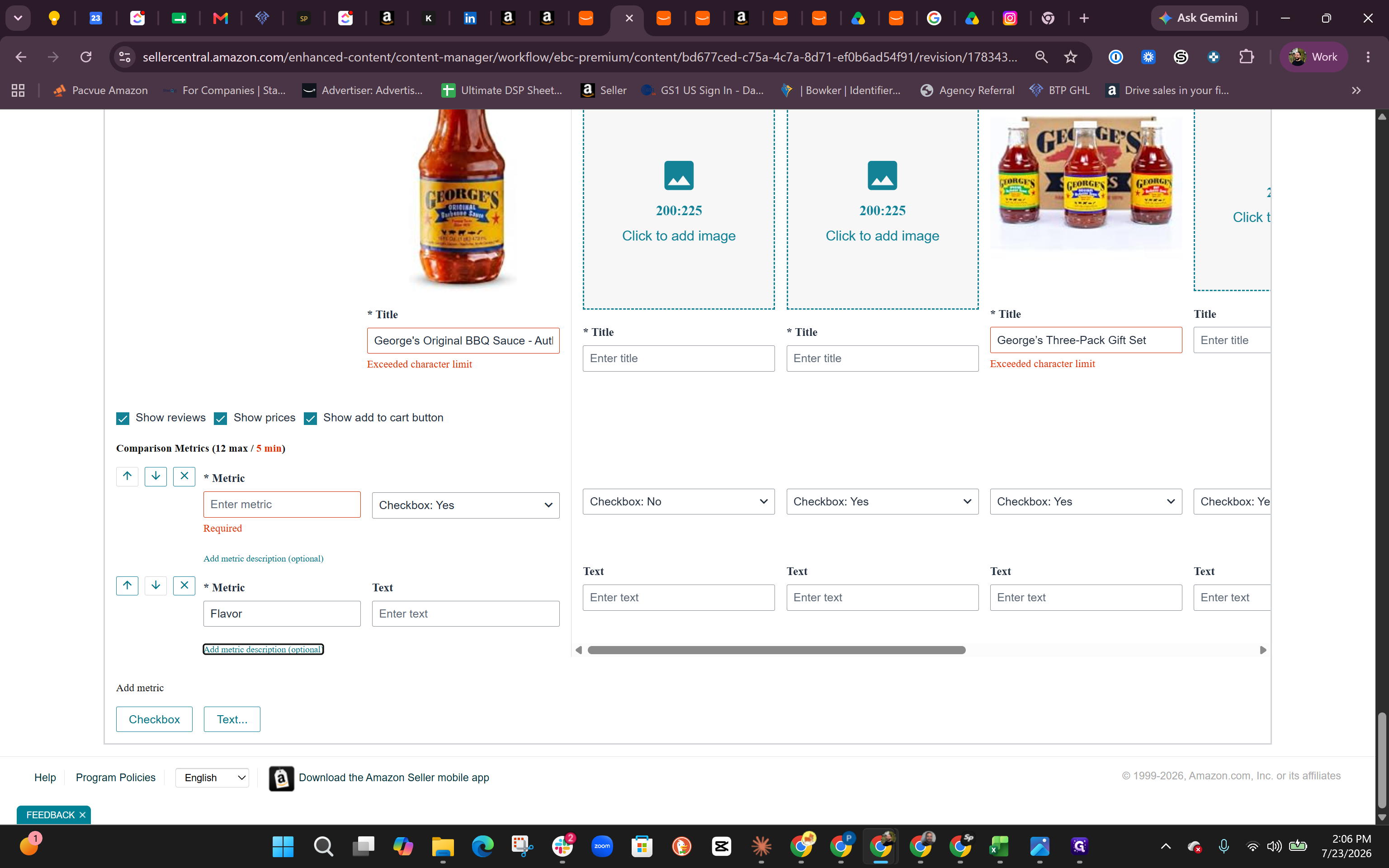Open Windows taskbar Search
This screenshot has width=1389, height=868.
(323, 846)
